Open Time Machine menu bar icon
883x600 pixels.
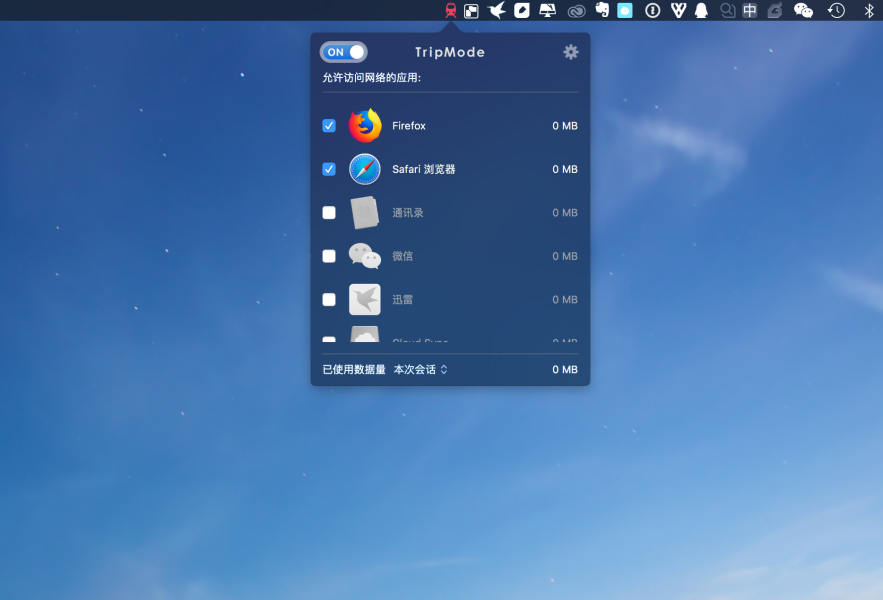pos(836,10)
